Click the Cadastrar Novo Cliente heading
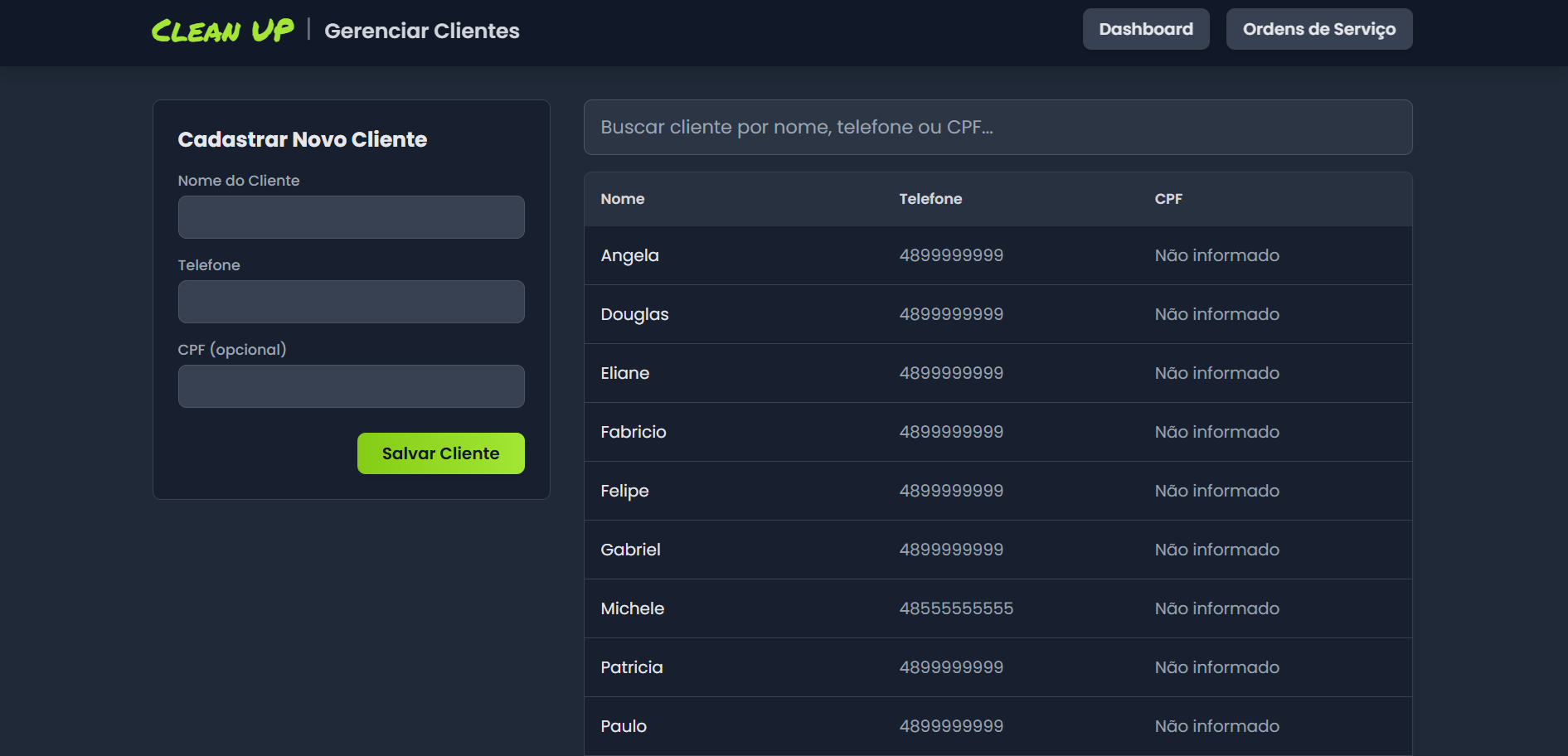The height and width of the screenshot is (756, 1568). (303, 139)
